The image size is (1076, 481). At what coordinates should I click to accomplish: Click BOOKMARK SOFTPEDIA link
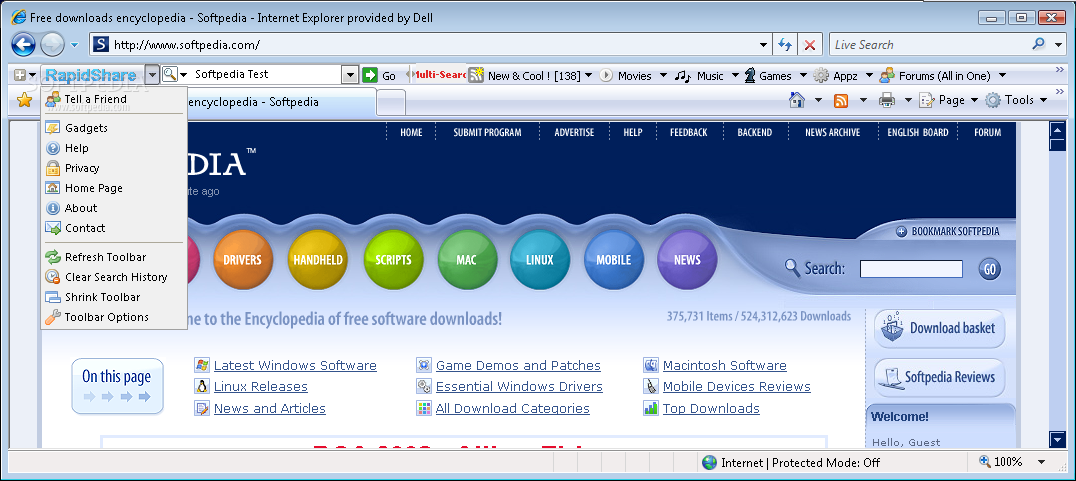click(x=948, y=232)
